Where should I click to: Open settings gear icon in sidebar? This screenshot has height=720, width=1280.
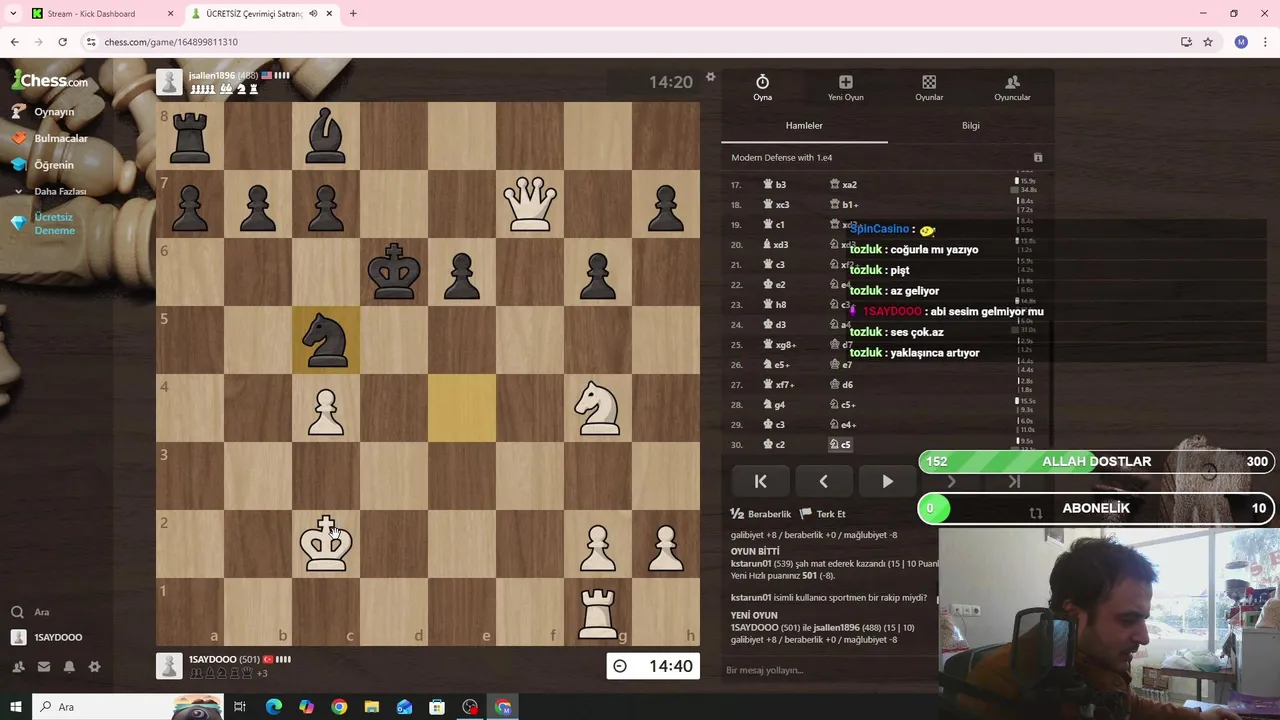point(94,667)
